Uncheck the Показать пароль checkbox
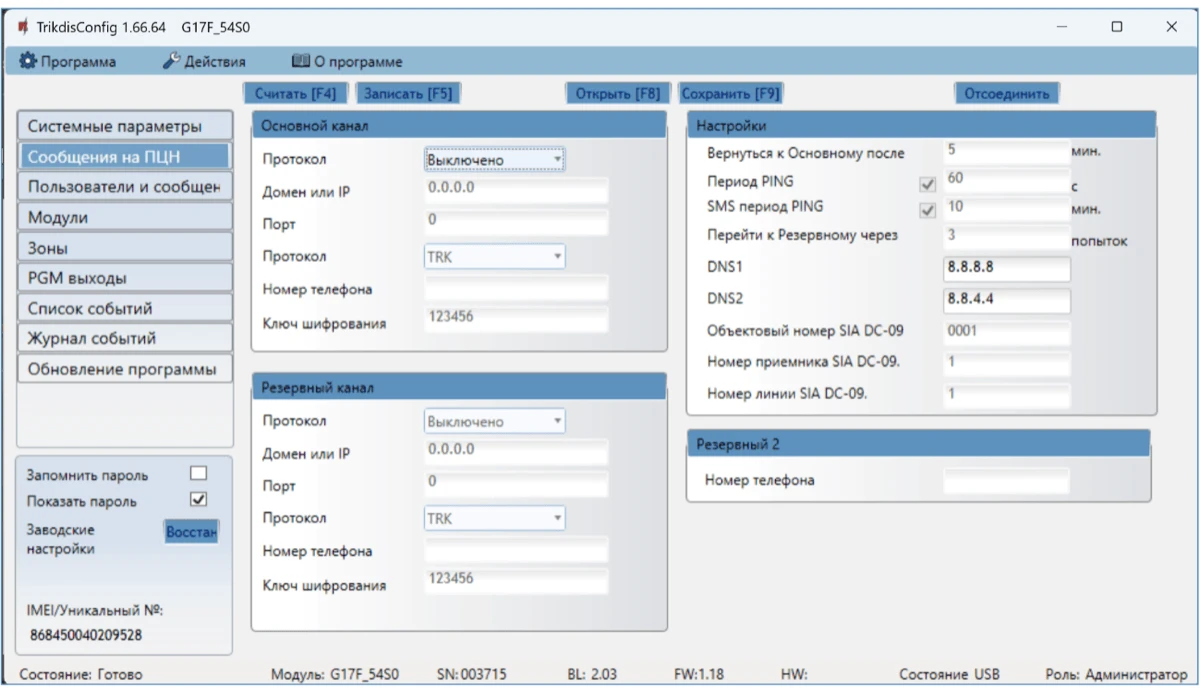 pyautogui.click(x=198, y=500)
